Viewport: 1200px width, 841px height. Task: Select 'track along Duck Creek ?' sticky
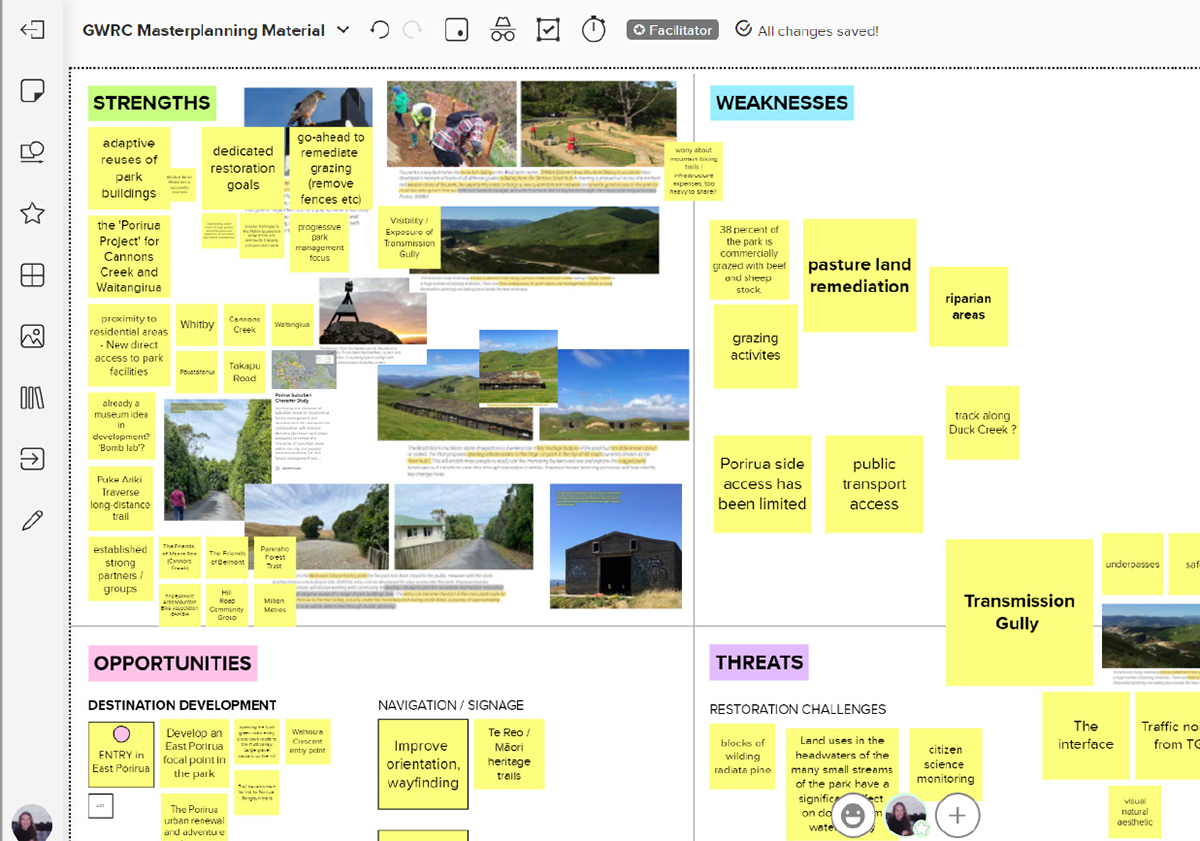pyautogui.click(x=982, y=423)
